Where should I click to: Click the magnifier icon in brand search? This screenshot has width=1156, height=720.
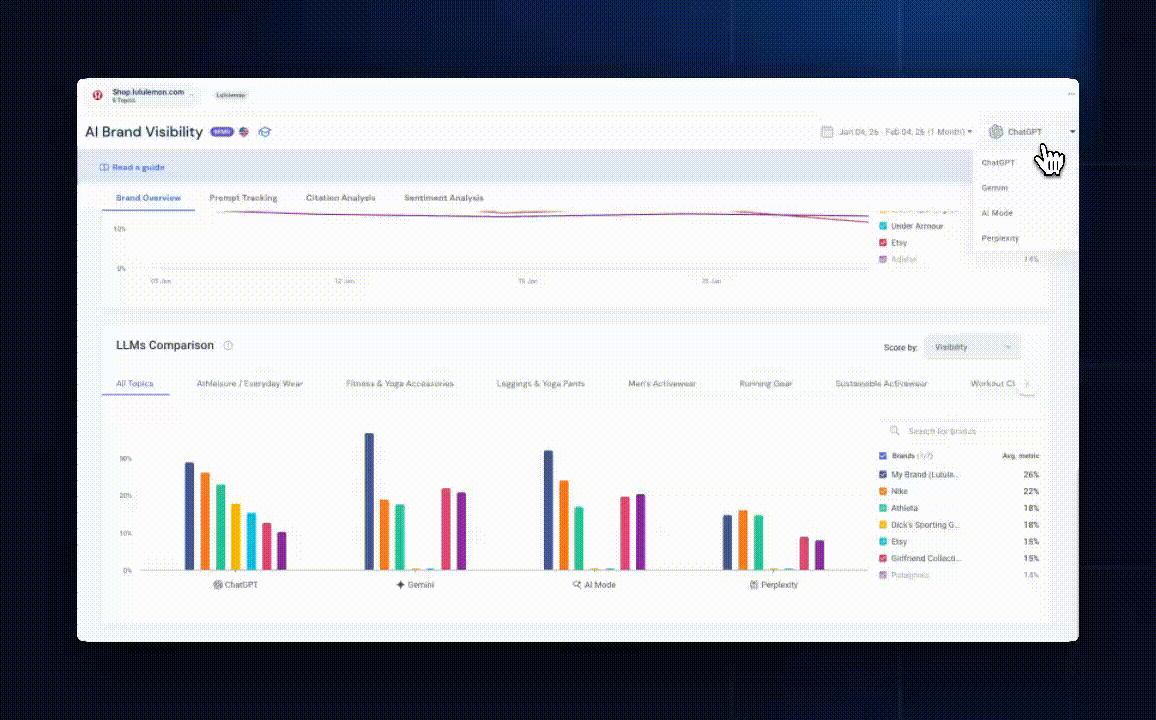pyautogui.click(x=894, y=430)
